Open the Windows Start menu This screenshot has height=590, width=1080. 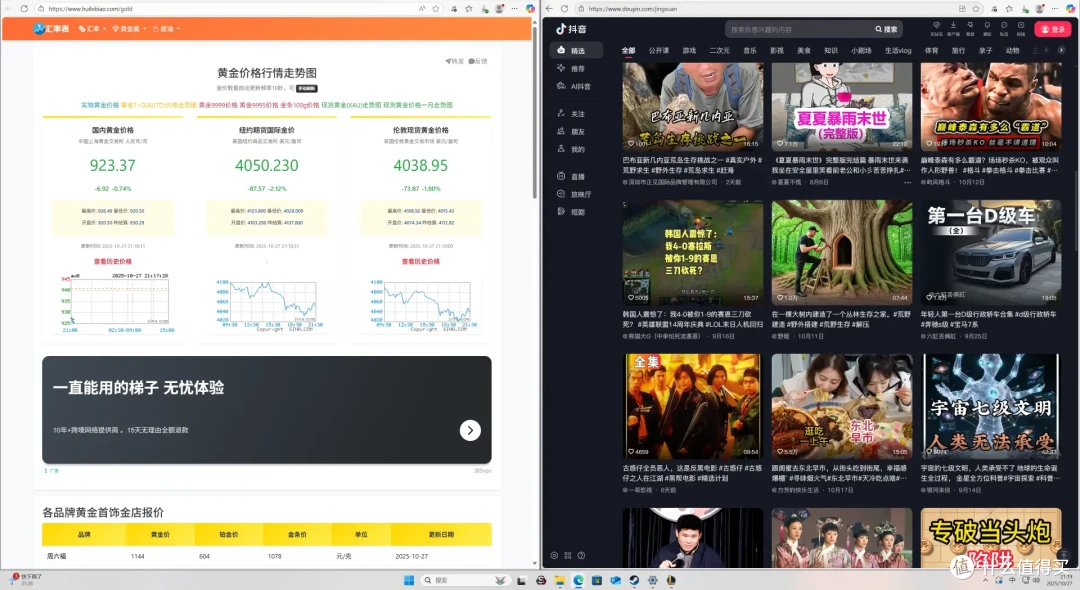coord(408,580)
